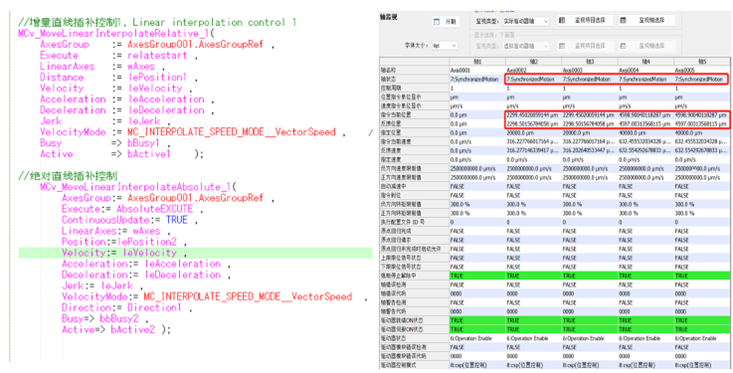Click MCv_MoveLinearInterpolateAbsolute_1 function name

click(x=136, y=187)
